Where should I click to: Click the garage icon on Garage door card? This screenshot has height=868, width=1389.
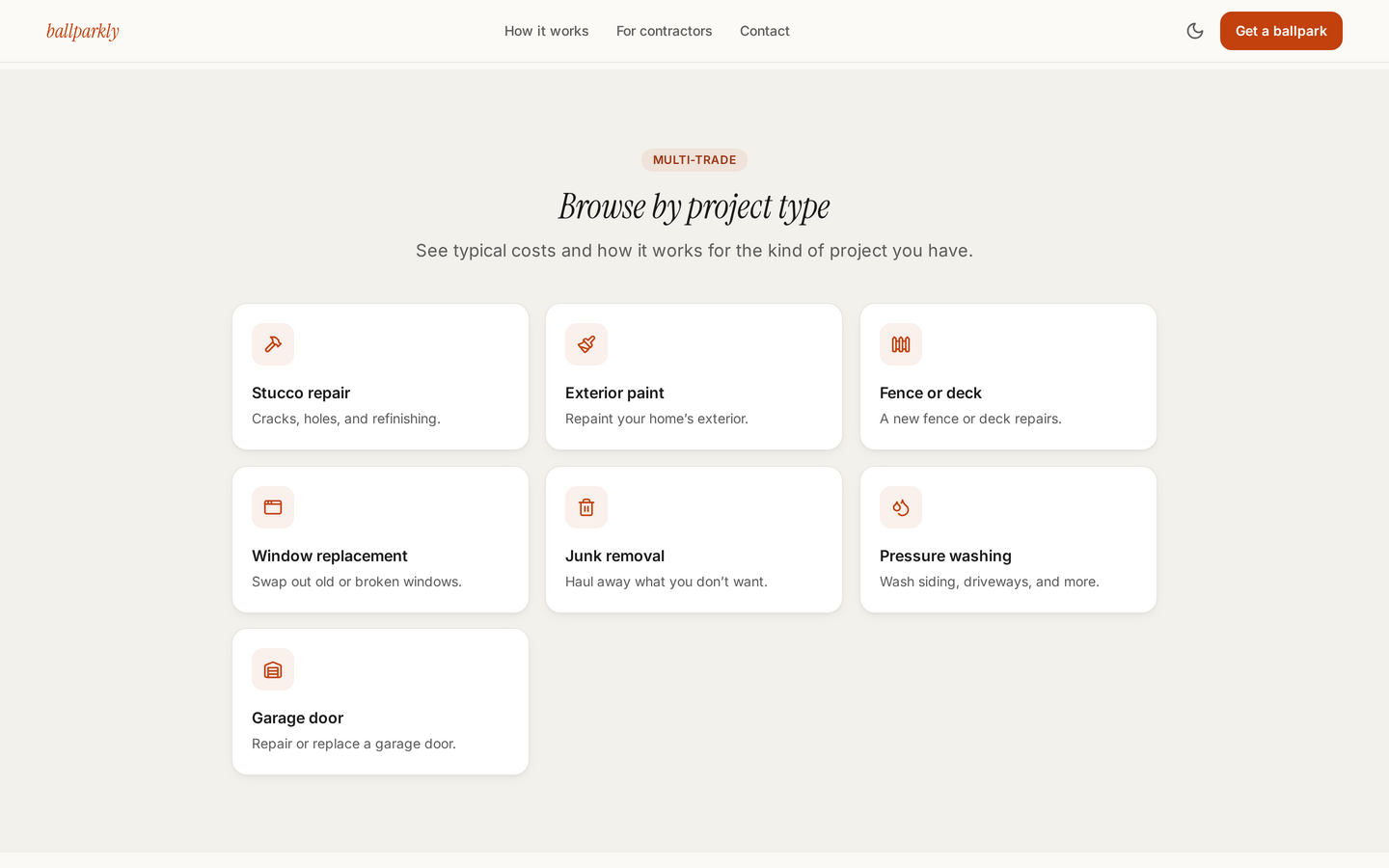point(273,669)
